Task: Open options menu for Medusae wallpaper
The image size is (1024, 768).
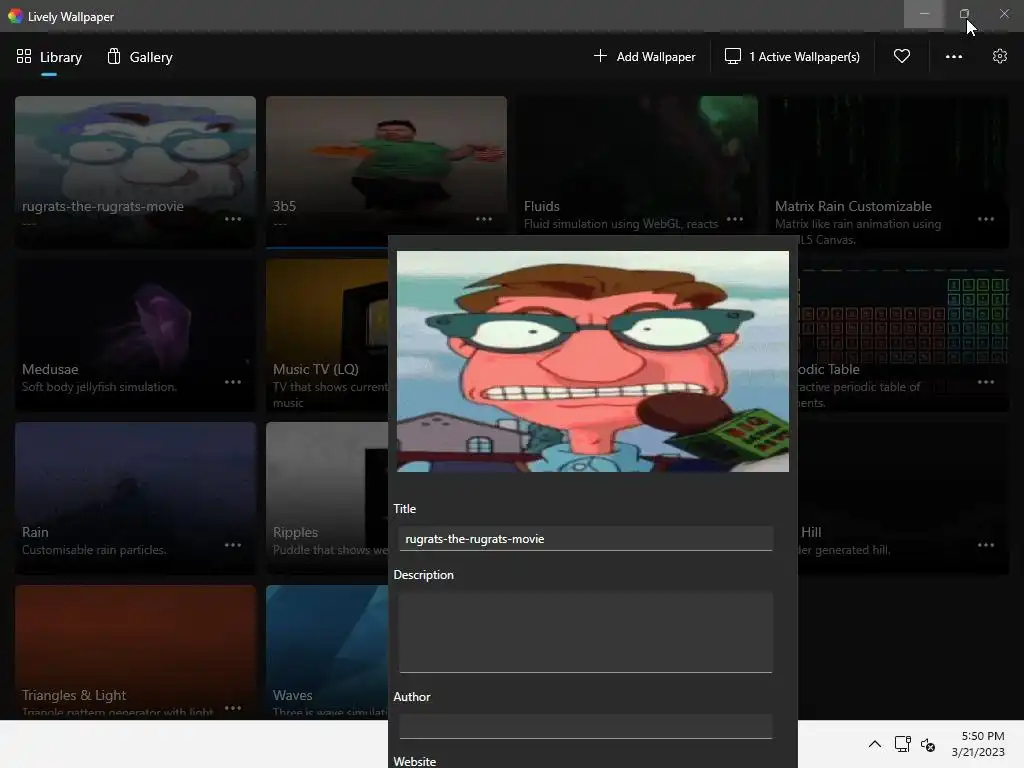Action: coord(233,382)
